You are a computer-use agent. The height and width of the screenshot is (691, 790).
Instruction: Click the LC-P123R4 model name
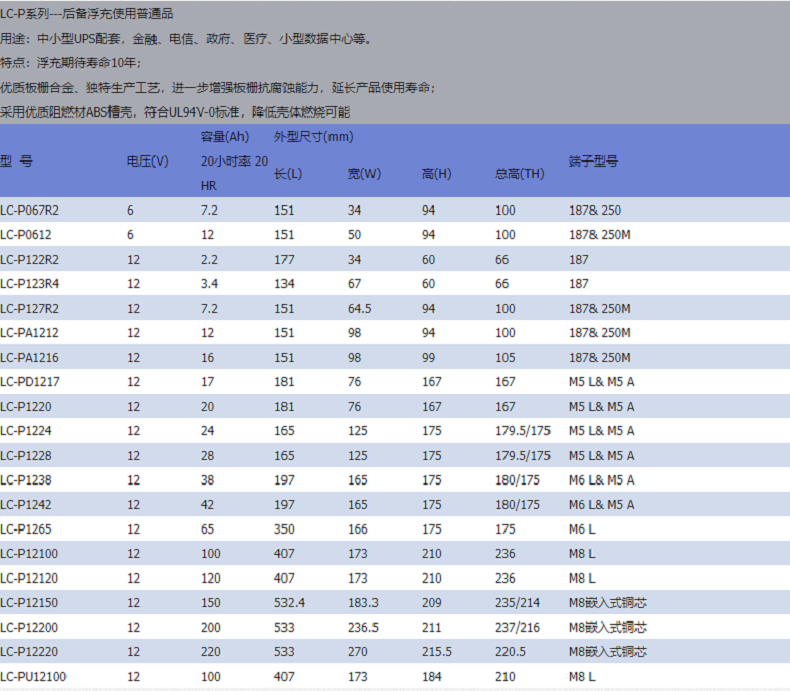(29, 284)
